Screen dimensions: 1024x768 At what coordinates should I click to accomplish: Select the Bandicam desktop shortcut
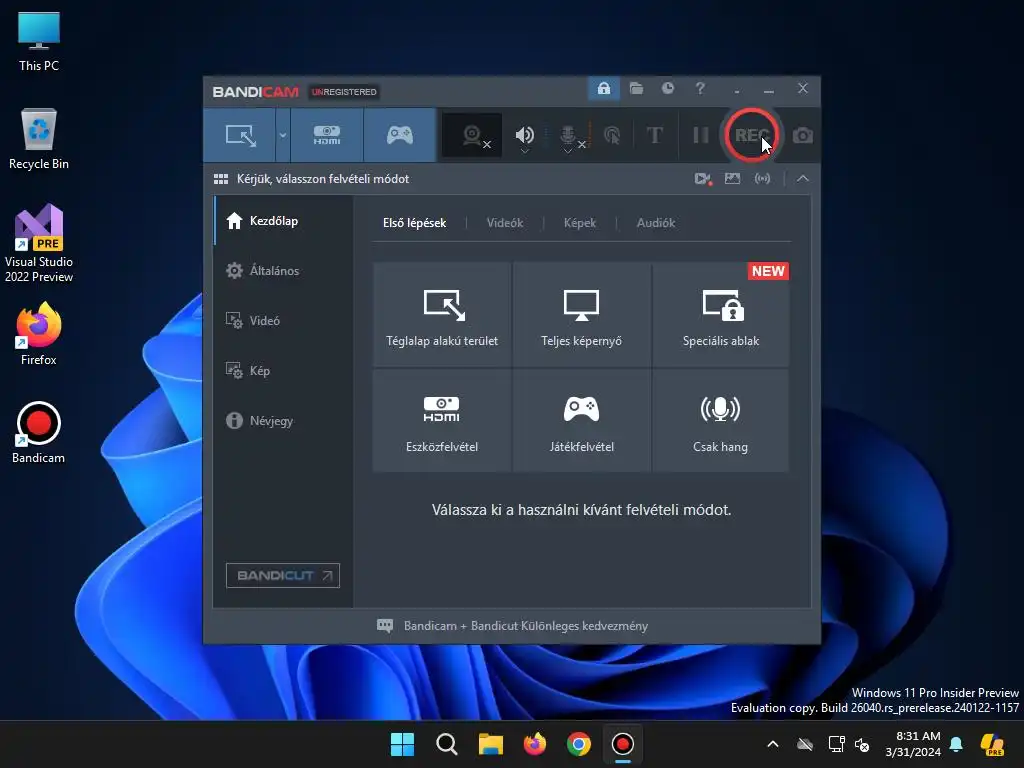tap(39, 432)
